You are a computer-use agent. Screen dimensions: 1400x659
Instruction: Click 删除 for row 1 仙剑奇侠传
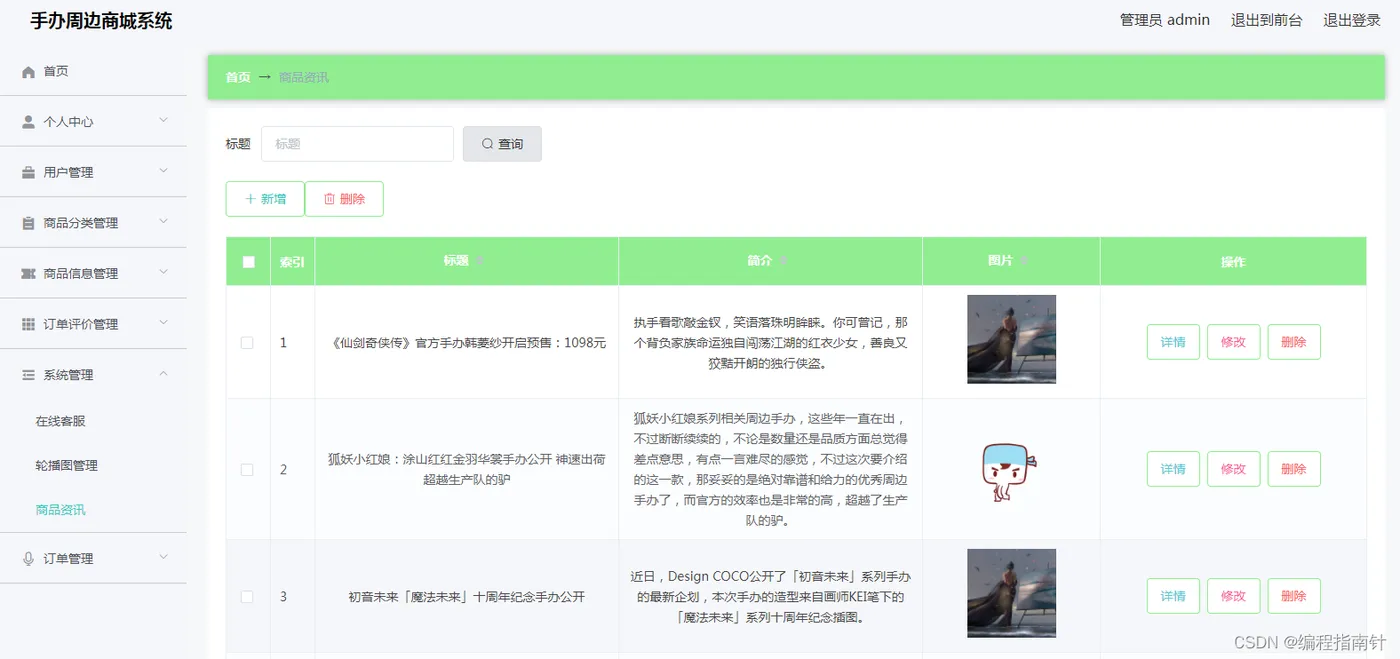click(1294, 342)
